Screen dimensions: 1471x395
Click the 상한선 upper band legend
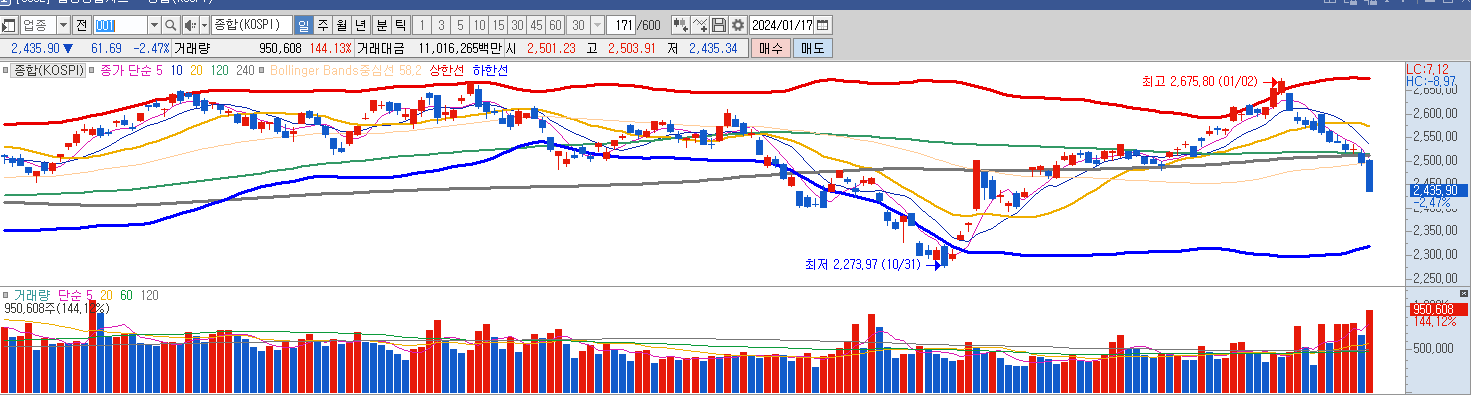(447, 70)
